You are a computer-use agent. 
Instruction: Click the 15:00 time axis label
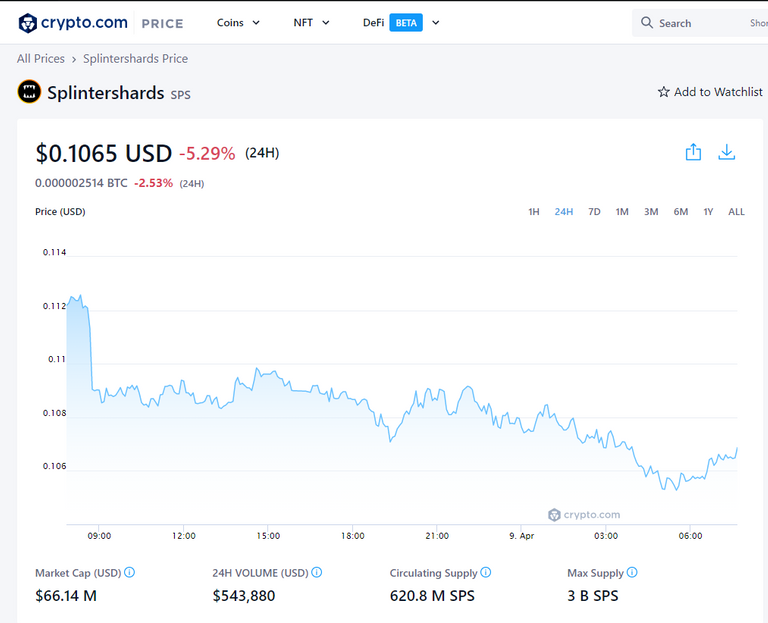click(268, 536)
